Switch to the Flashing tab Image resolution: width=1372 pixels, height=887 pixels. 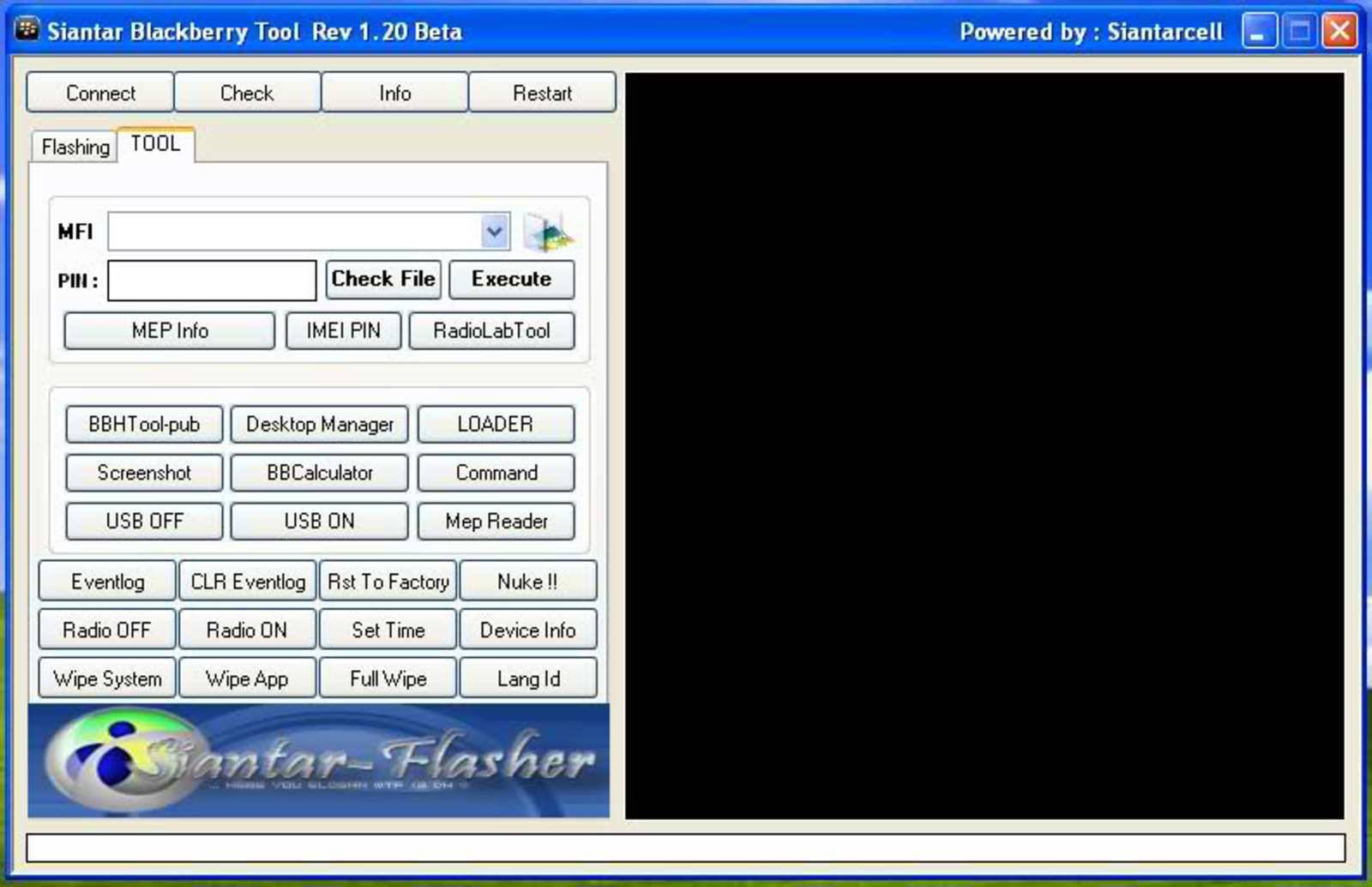coord(75,147)
